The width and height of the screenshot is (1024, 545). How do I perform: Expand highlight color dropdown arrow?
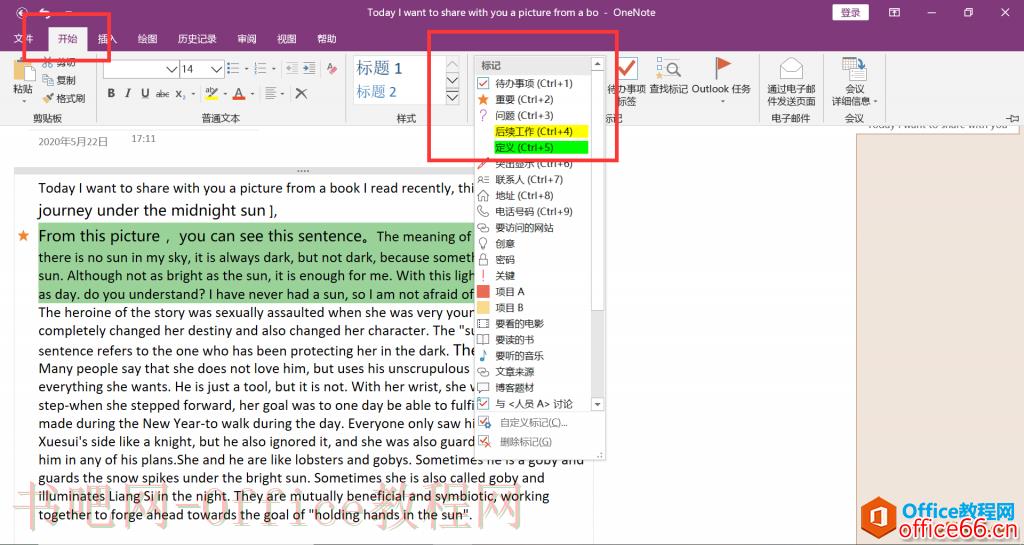click(x=224, y=94)
